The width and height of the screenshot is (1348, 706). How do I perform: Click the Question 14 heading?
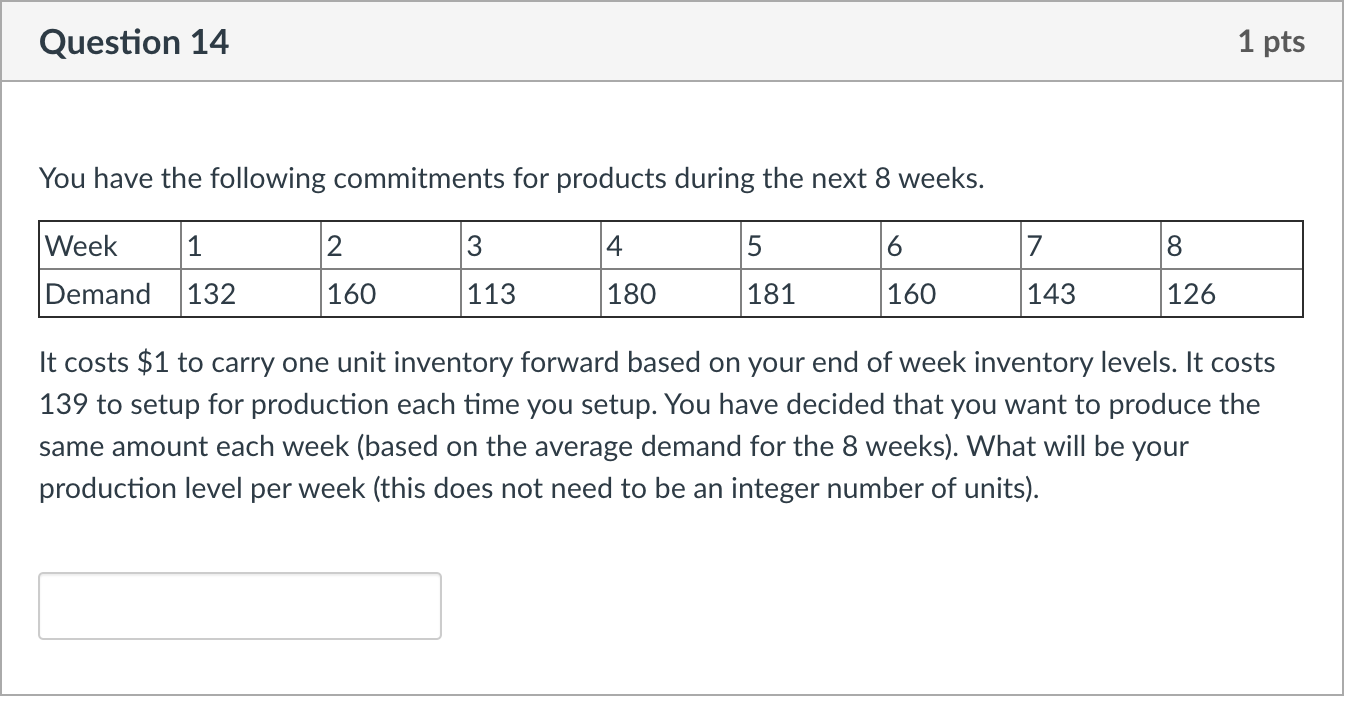click(134, 42)
